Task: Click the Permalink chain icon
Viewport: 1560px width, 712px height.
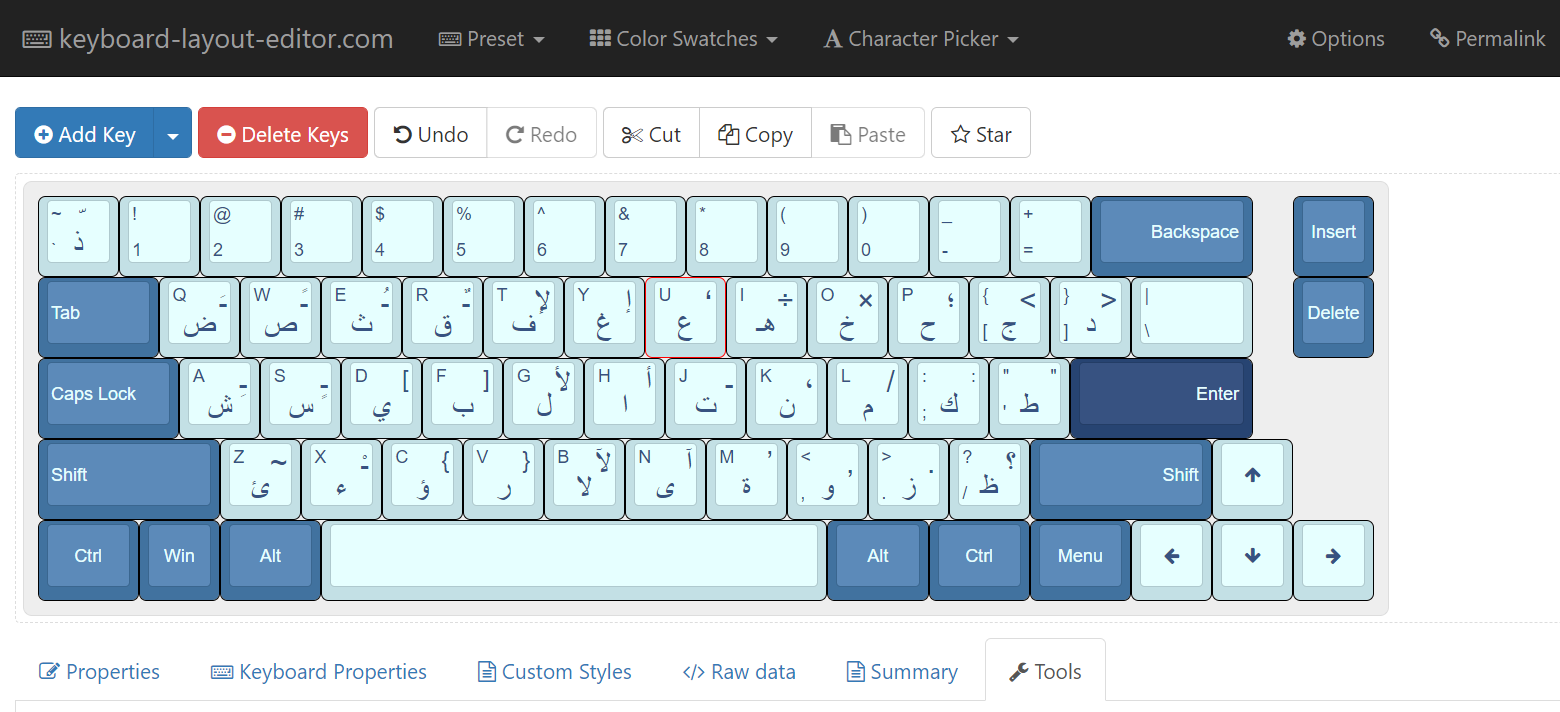Action: click(1440, 38)
